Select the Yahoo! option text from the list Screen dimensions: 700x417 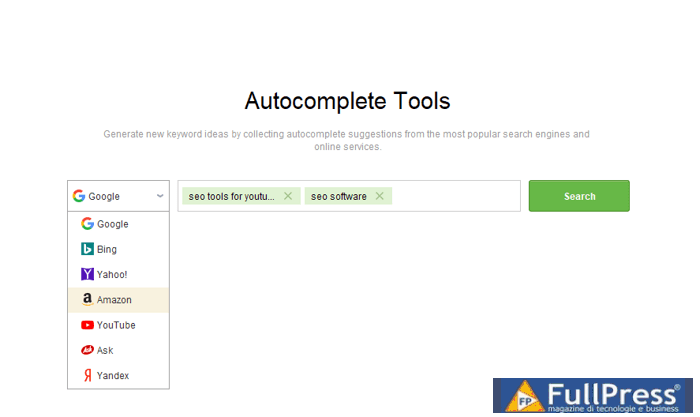112,274
